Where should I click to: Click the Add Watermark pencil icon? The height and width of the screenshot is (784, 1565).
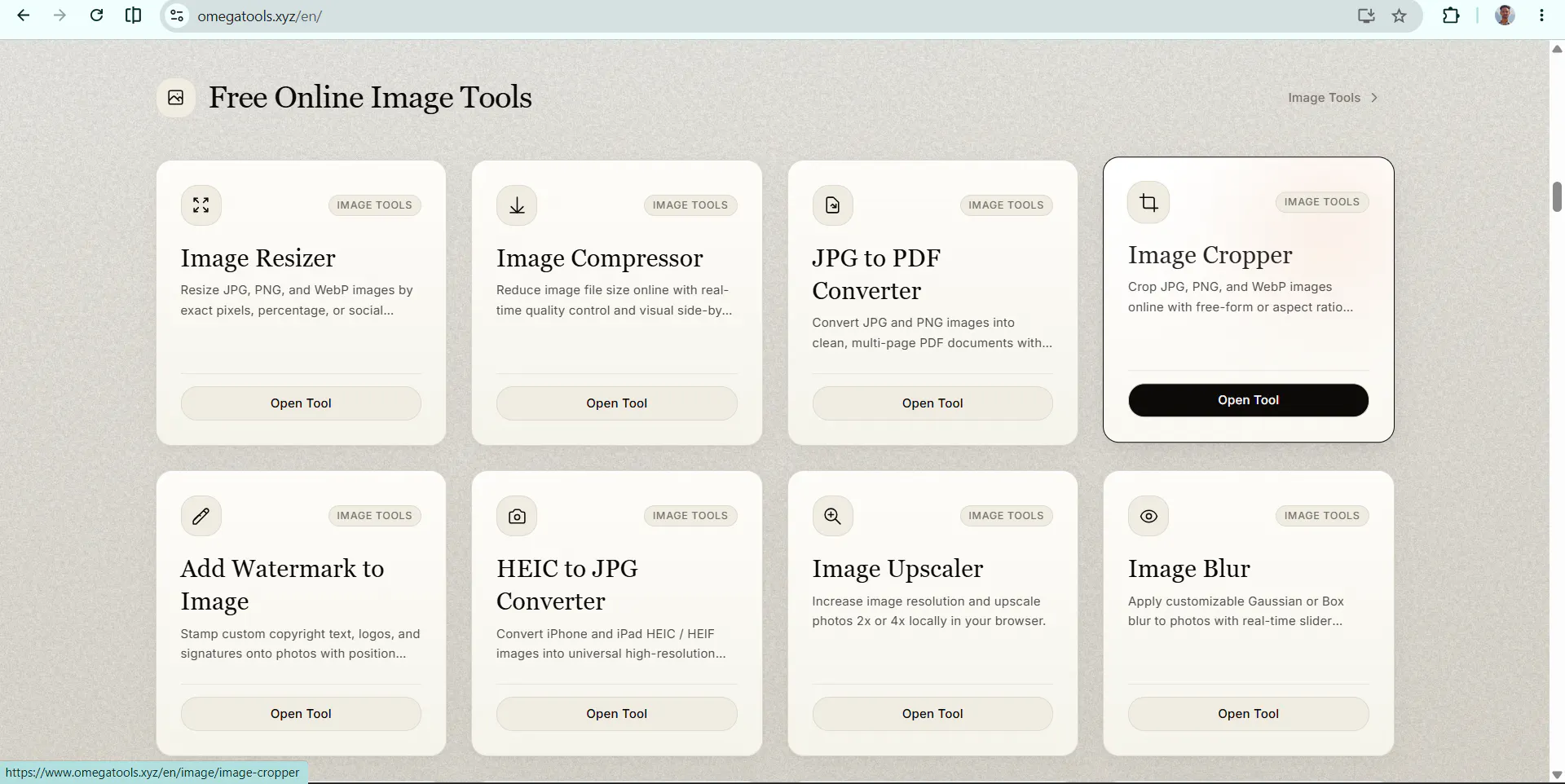201,516
